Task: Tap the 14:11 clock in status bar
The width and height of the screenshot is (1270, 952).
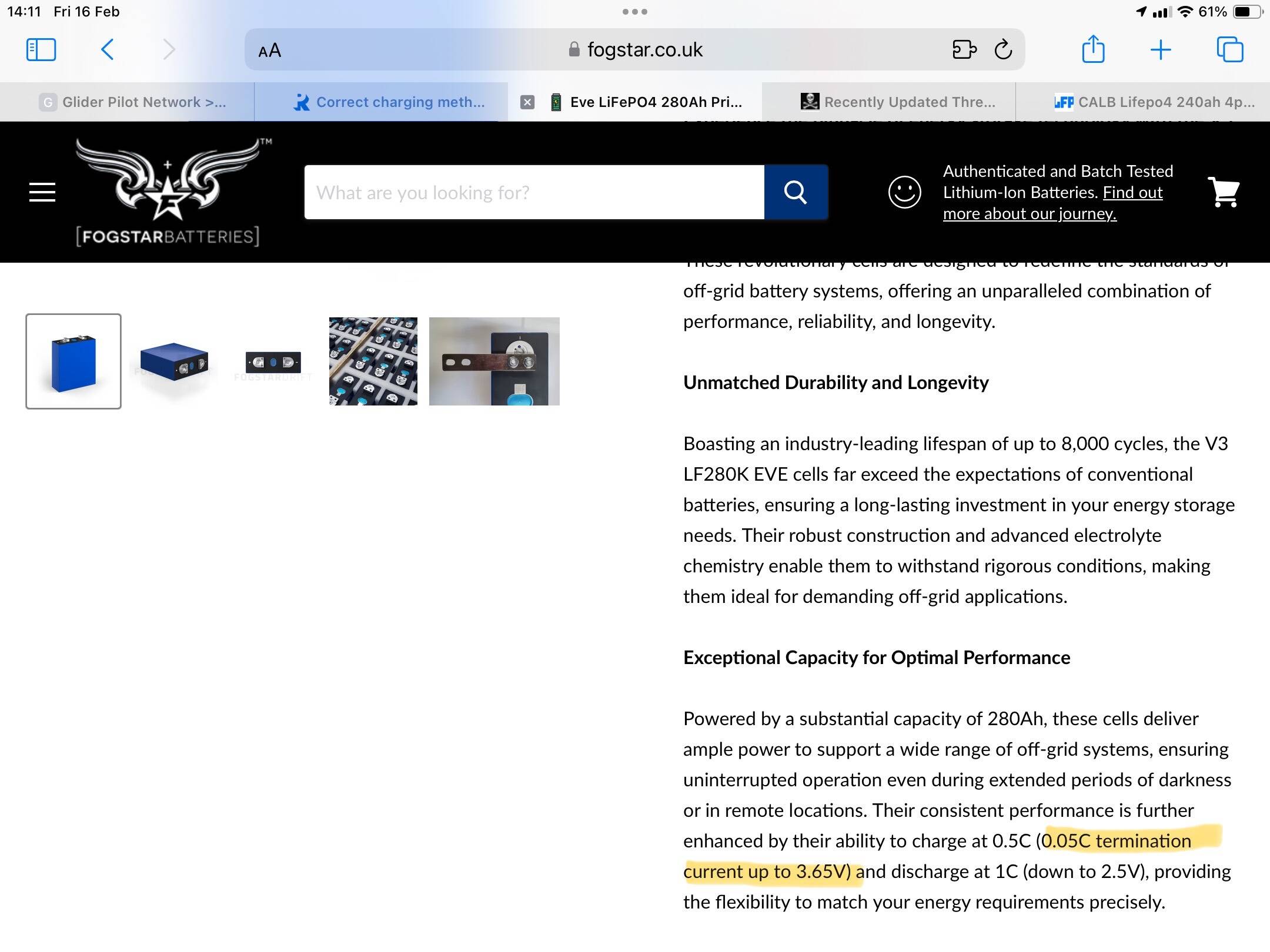Action: pos(24,11)
